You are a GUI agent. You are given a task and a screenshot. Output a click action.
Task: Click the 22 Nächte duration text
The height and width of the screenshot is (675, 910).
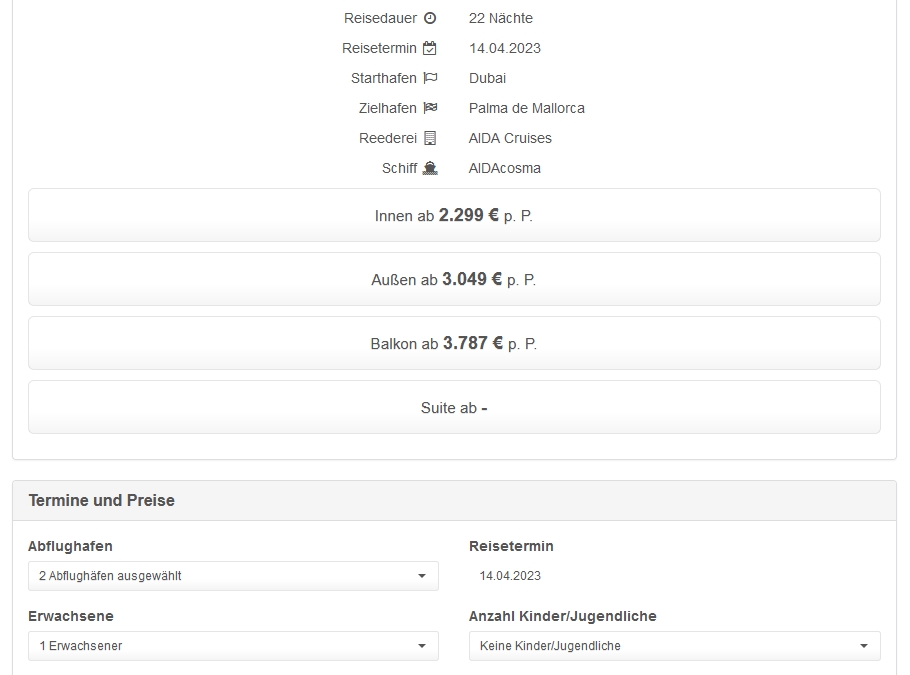tap(500, 18)
